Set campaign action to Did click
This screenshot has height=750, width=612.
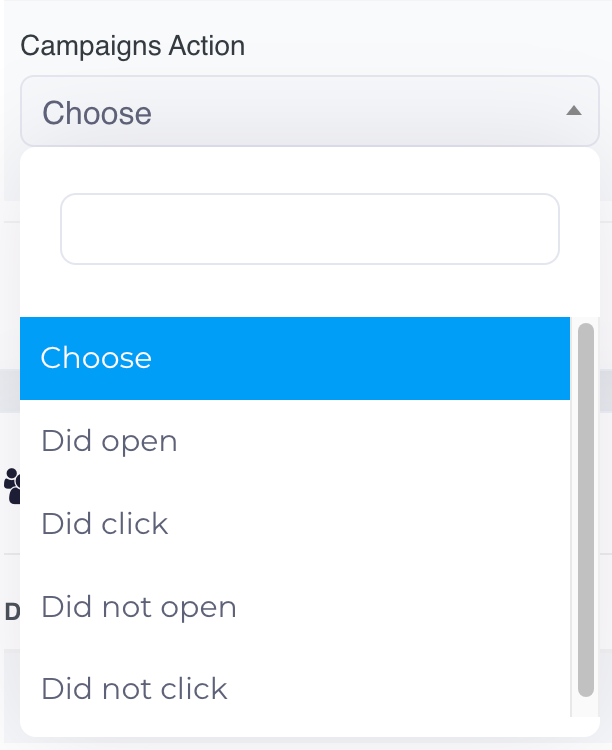click(105, 524)
